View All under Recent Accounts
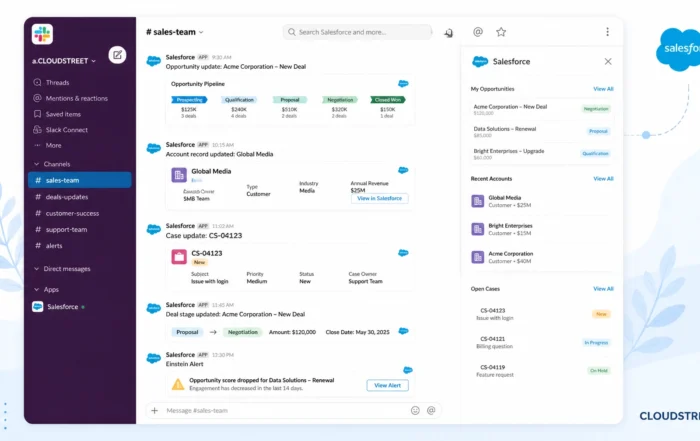This screenshot has height=441, width=700. click(x=603, y=179)
